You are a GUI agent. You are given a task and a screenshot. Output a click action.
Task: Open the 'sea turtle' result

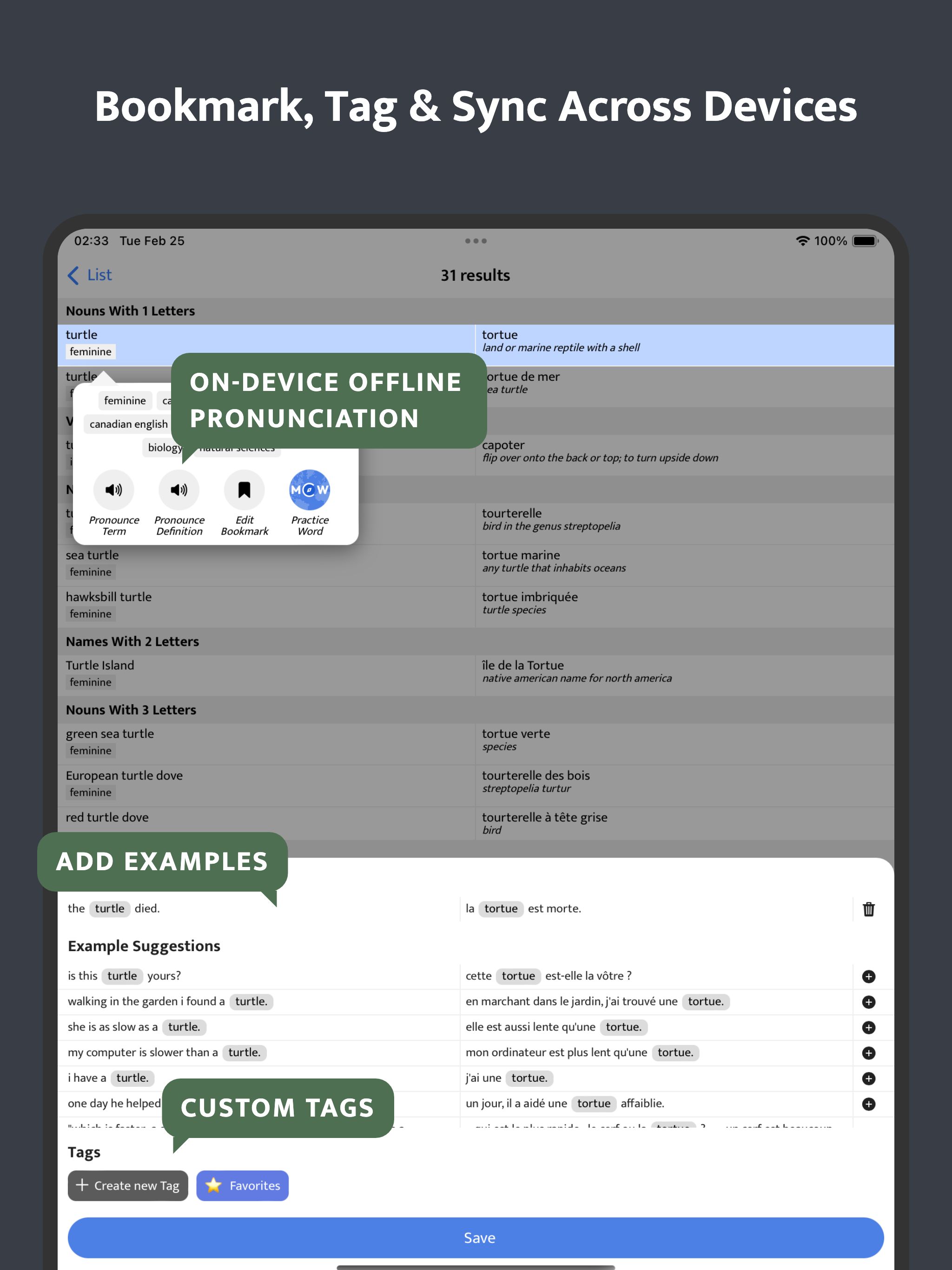click(266, 565)
